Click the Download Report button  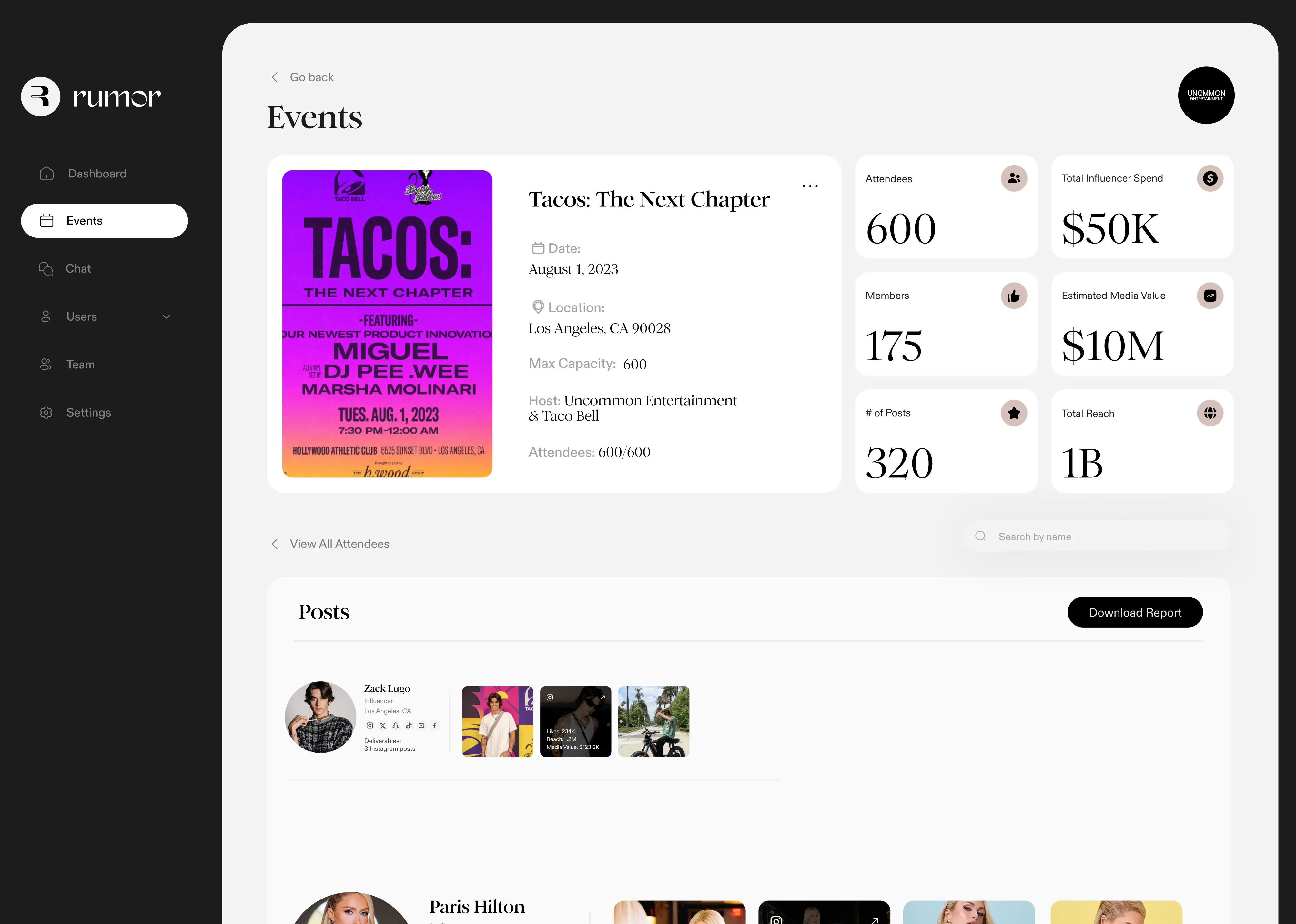pos(1135,612)
